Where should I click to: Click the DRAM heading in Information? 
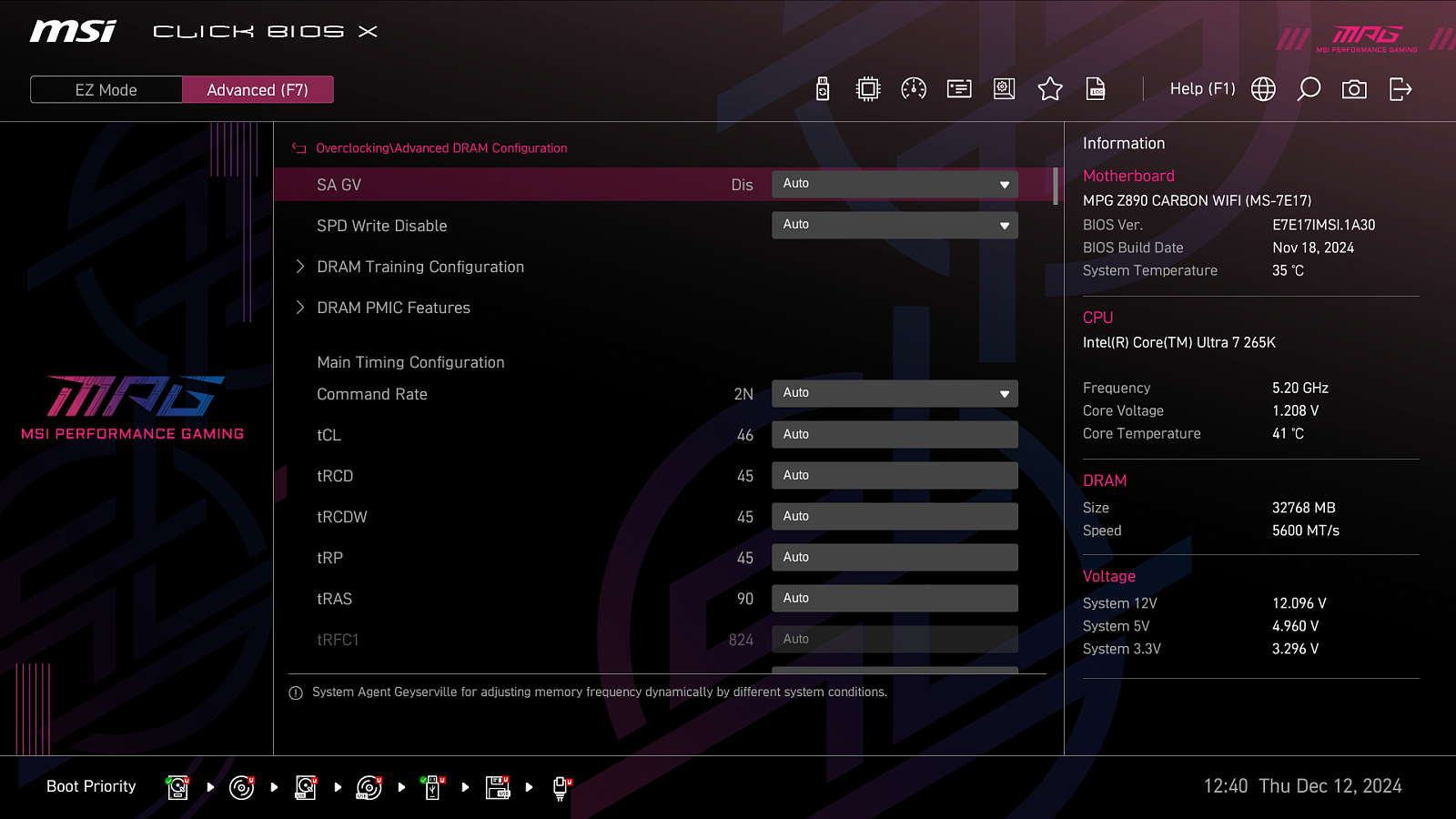(1105, 480)
